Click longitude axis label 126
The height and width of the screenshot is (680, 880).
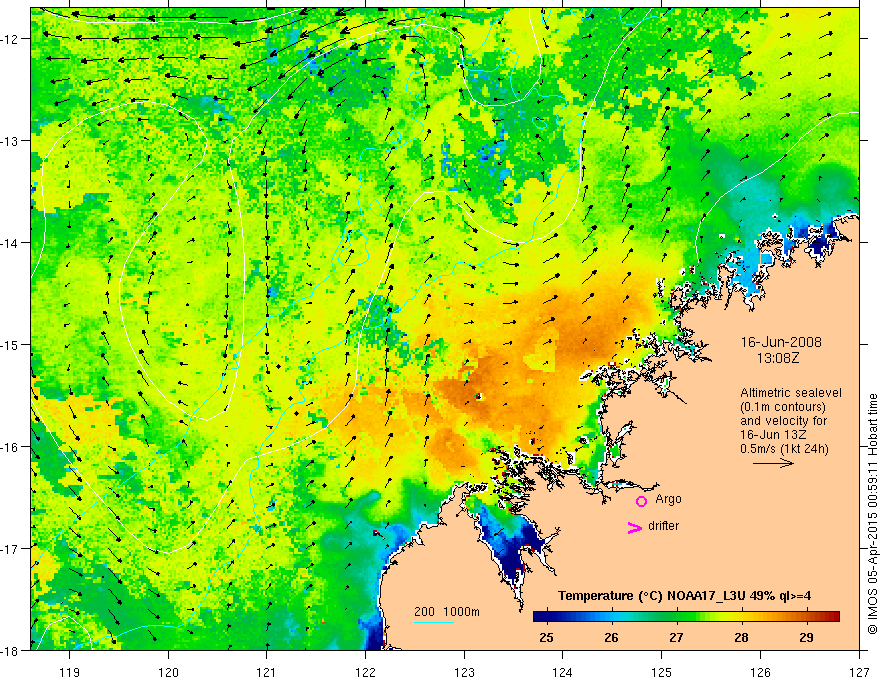tap(760, 672)
